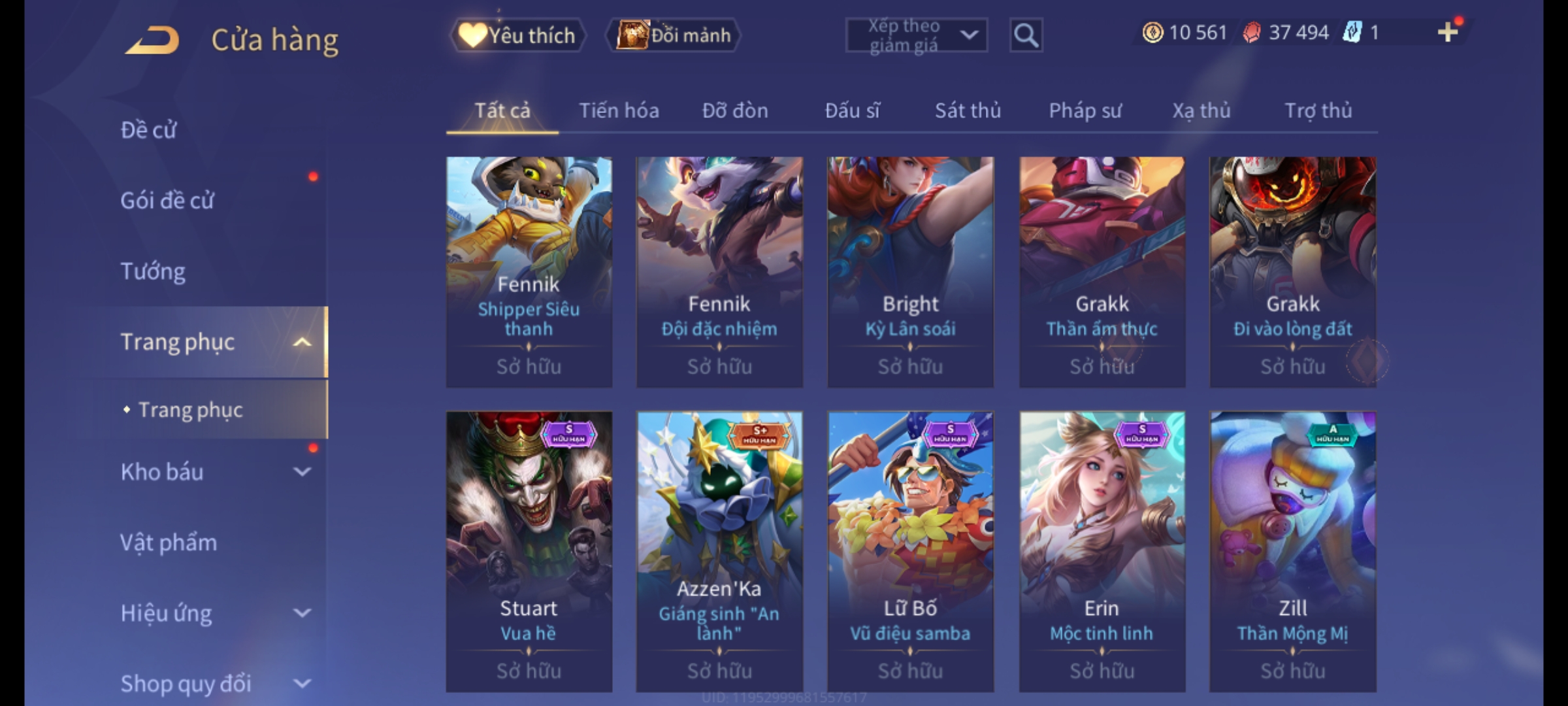1568x706 pixels.
Task: Tap the plus icon to add currency
Action: [x=1448, y=32]
